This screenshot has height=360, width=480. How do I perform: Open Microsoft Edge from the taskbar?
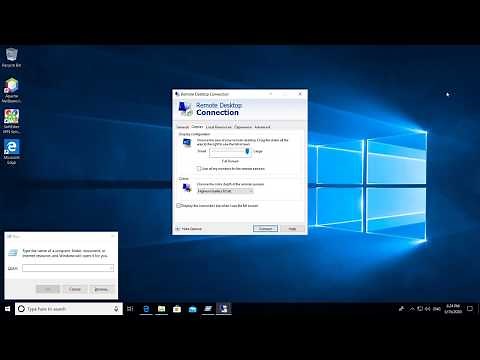[146, 309]
